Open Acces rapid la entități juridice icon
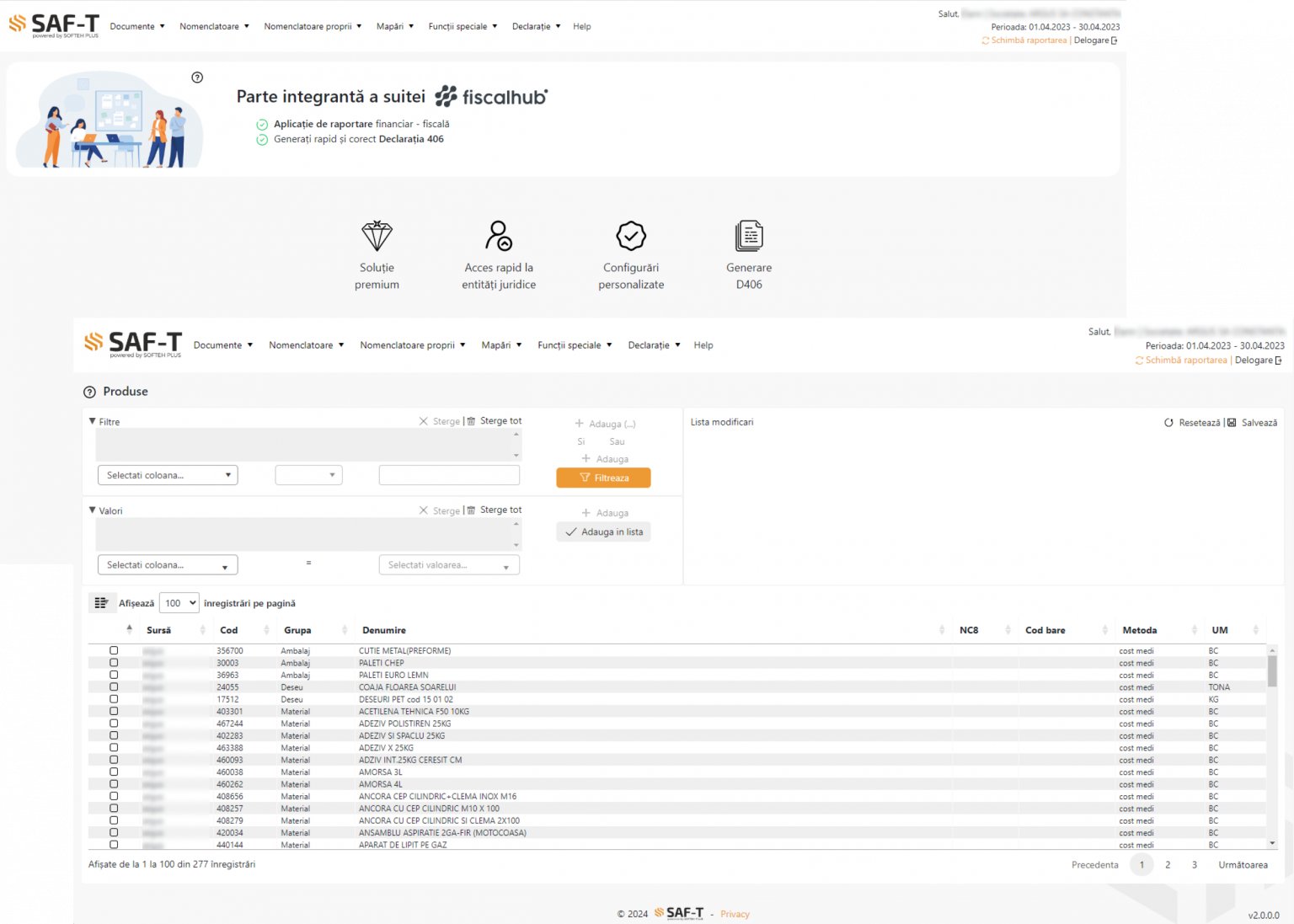Viewport: 1294px width, 924px height. (x=499, y=236)
